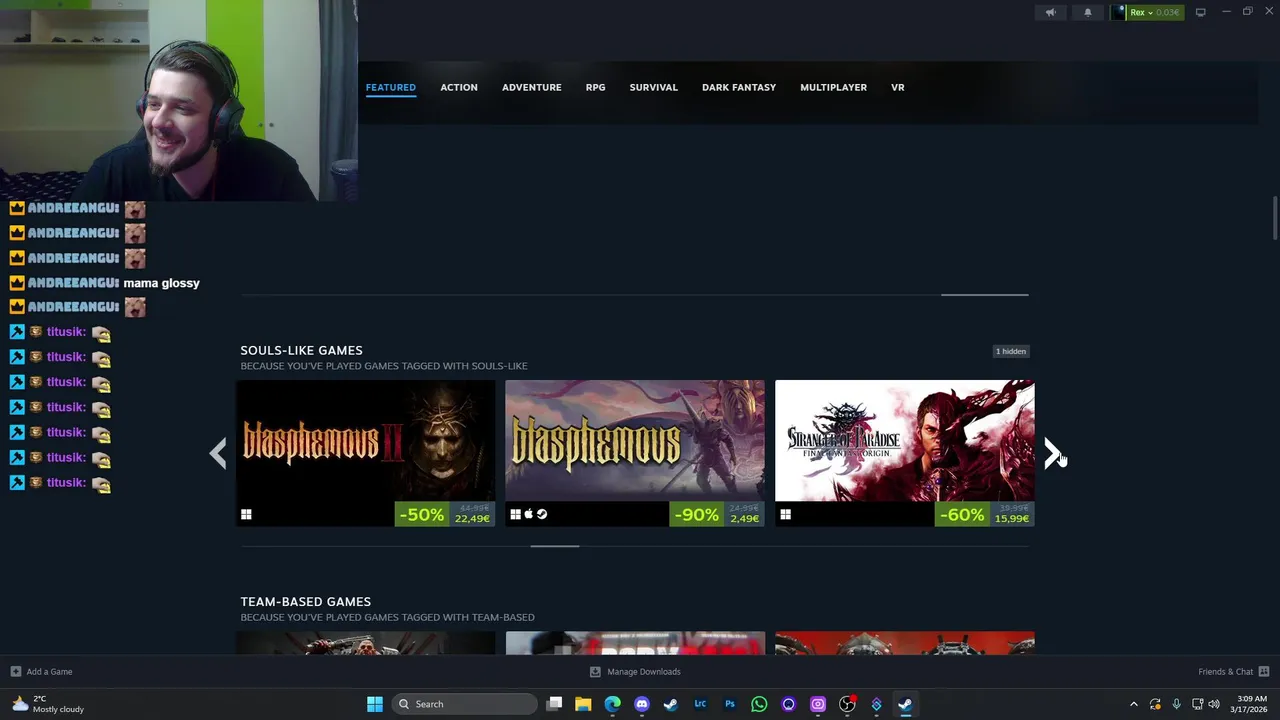Click Add a Game button

41,672
